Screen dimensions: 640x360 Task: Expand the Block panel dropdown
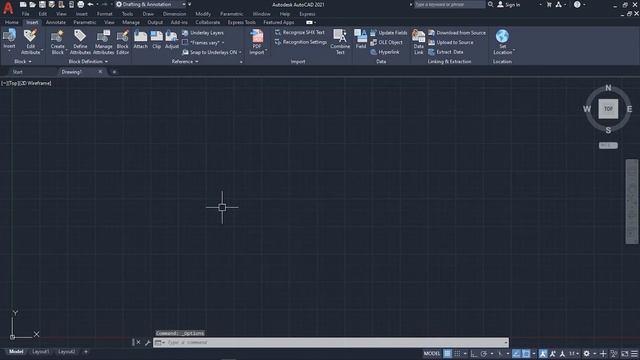tap(23, 62)
